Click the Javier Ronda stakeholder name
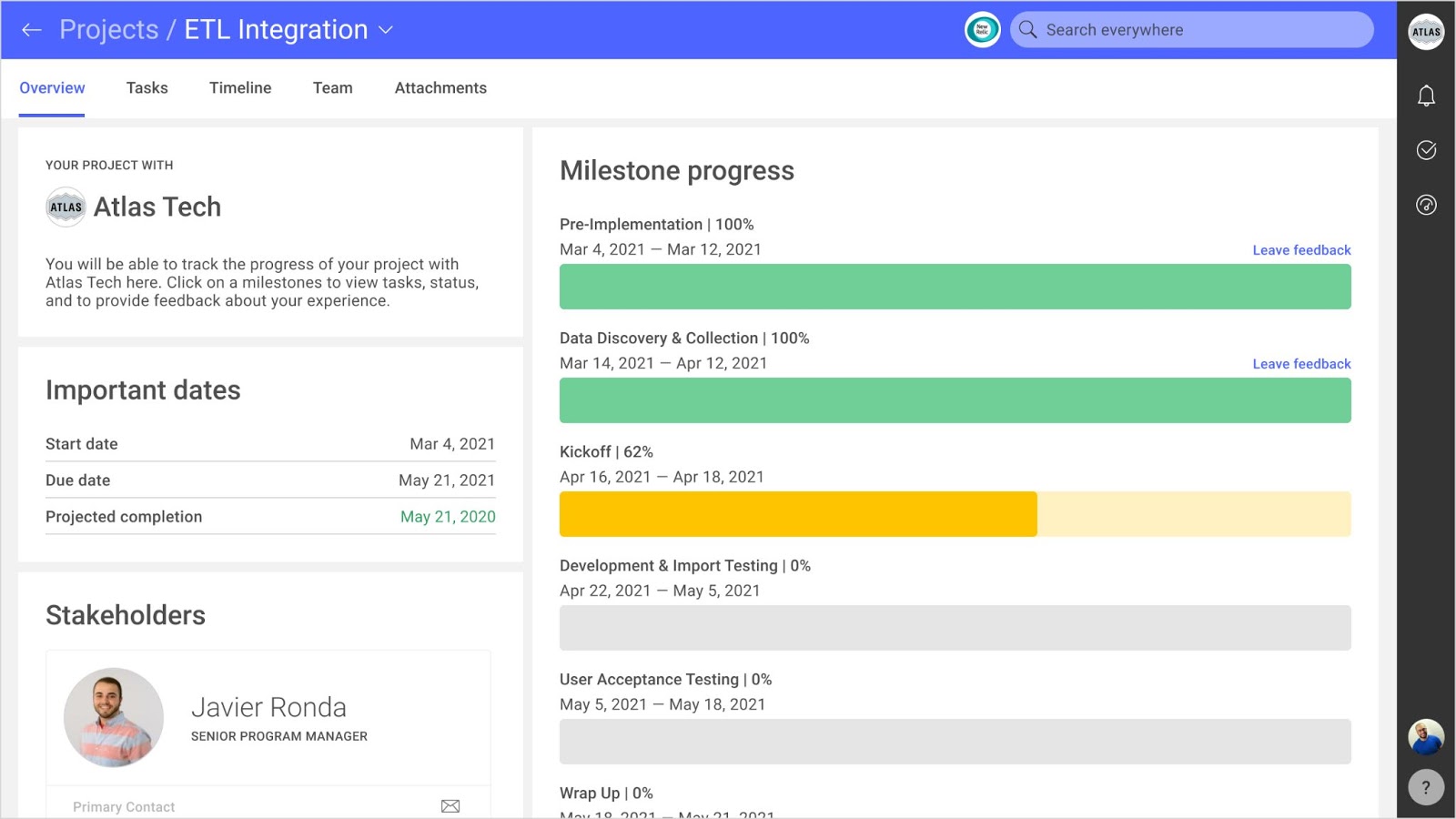 coord(268,707)
